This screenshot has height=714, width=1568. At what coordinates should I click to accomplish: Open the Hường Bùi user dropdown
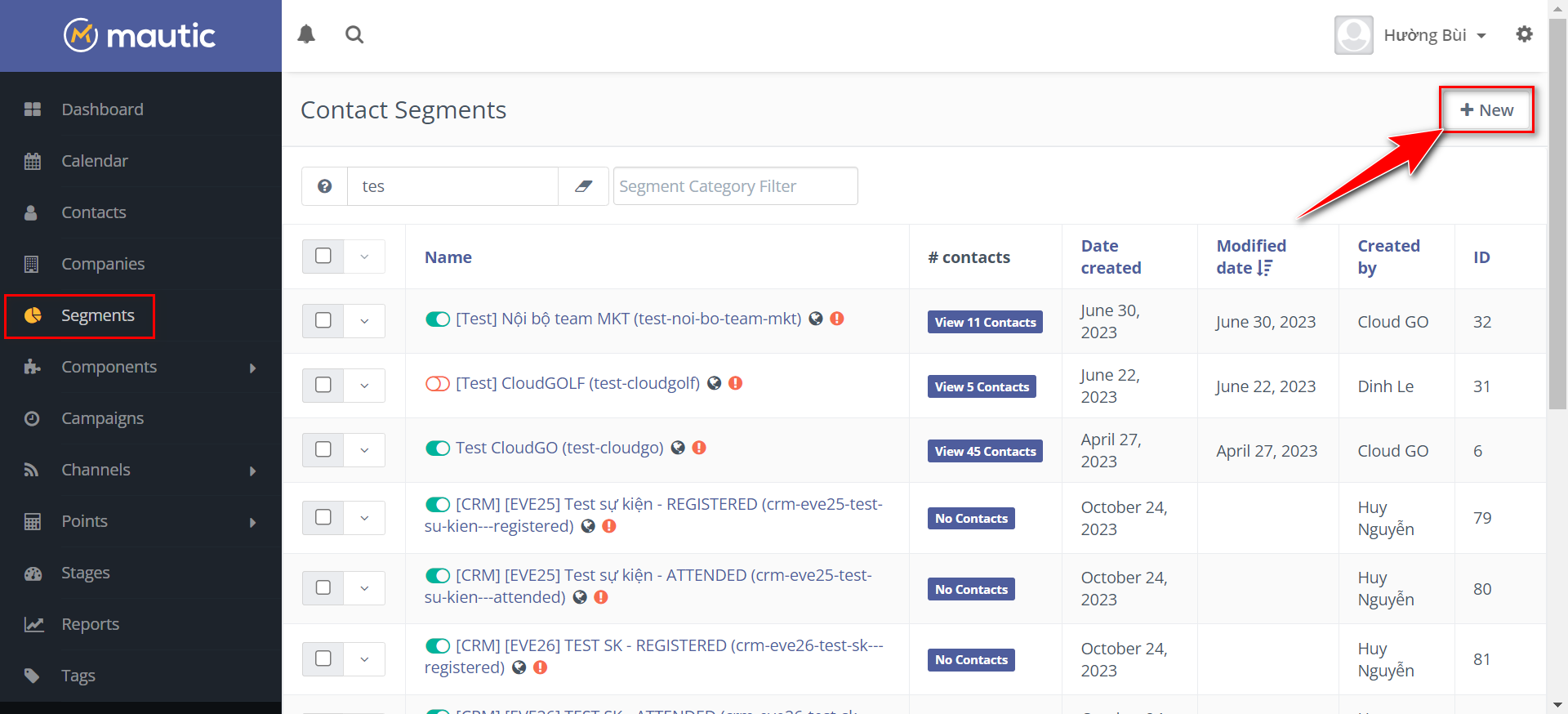pyautogui.click(x=1434, y=35)
